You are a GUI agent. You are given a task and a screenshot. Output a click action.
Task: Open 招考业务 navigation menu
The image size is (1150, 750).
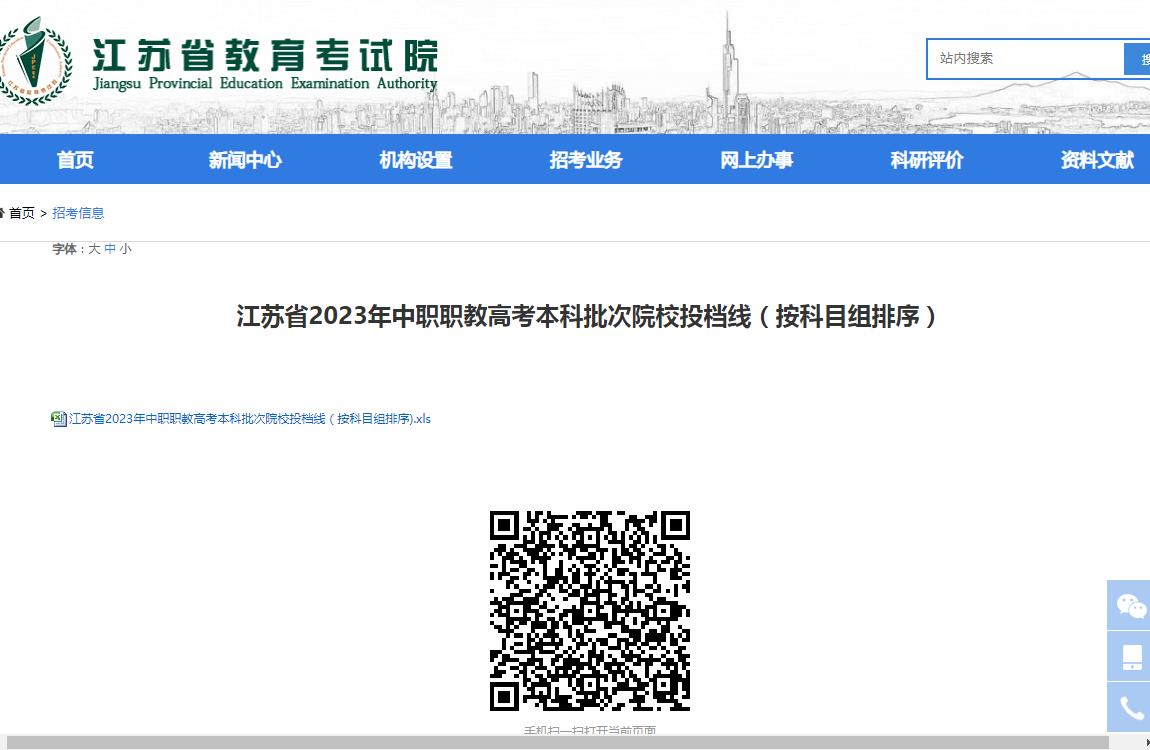[586, 160]
